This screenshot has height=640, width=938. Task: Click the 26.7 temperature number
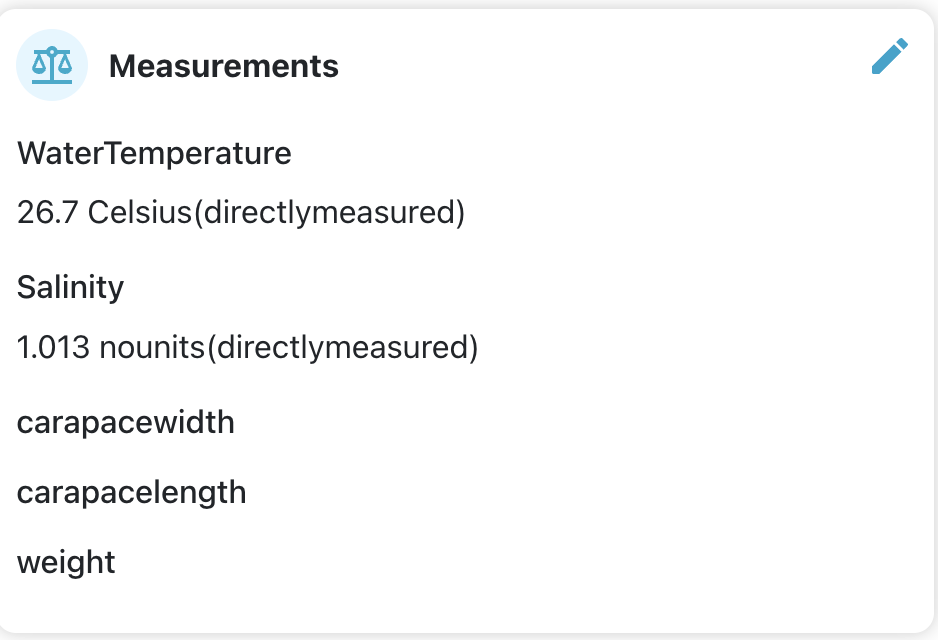coord(48,213)
